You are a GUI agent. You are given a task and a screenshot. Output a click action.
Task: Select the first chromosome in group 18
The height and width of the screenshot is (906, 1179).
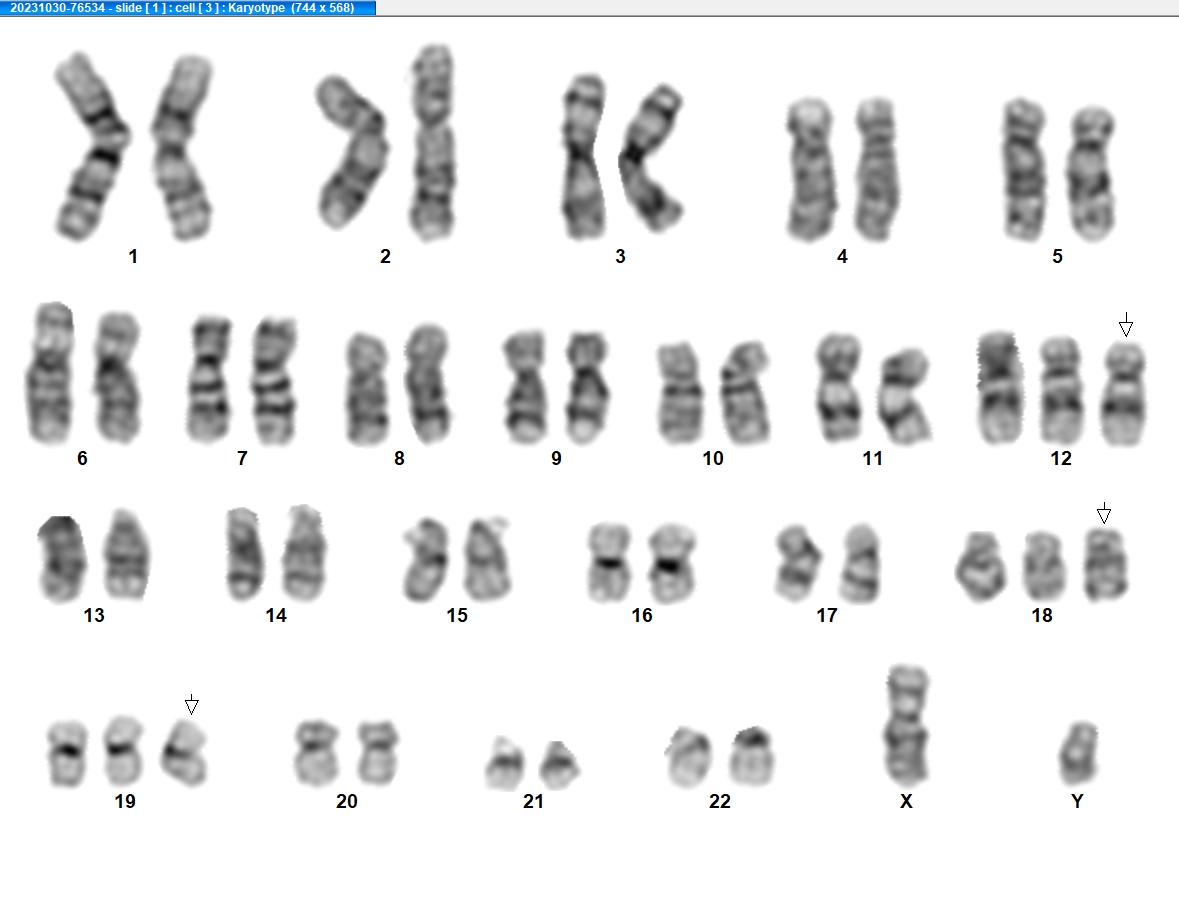click(x=981, y=566)
